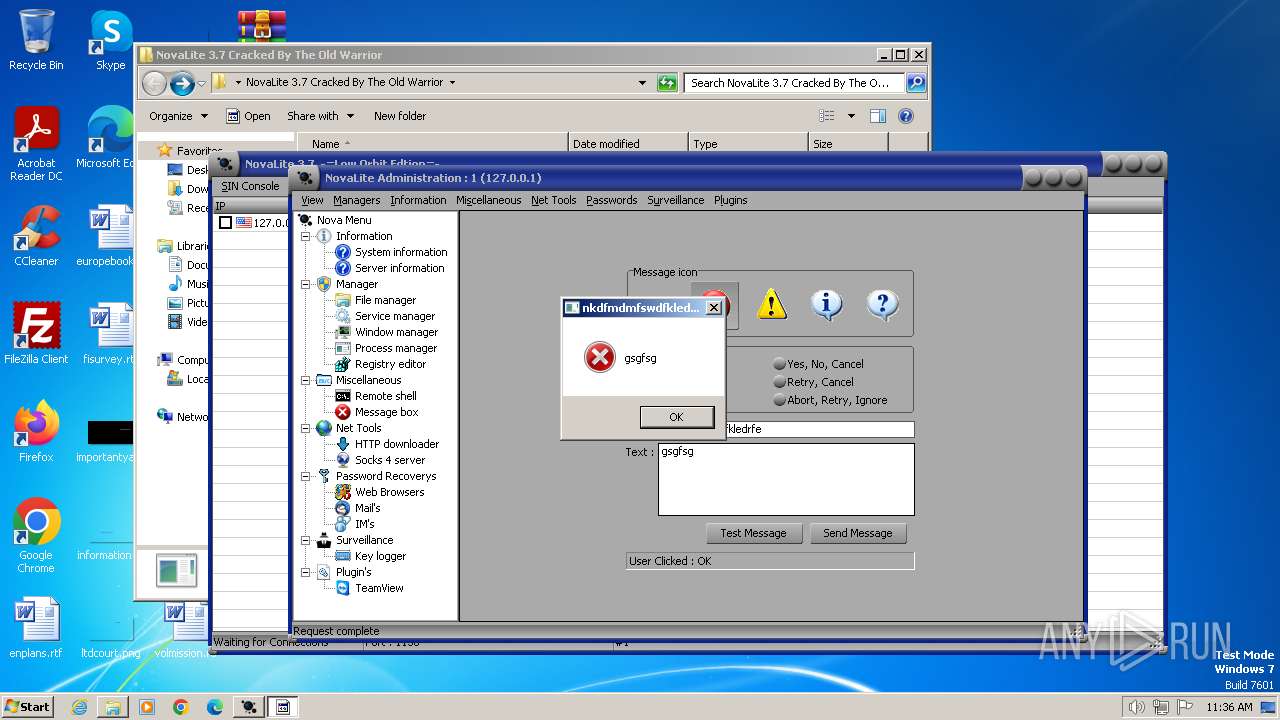
Task: Select the information message icon
Action: coord(826,304)
